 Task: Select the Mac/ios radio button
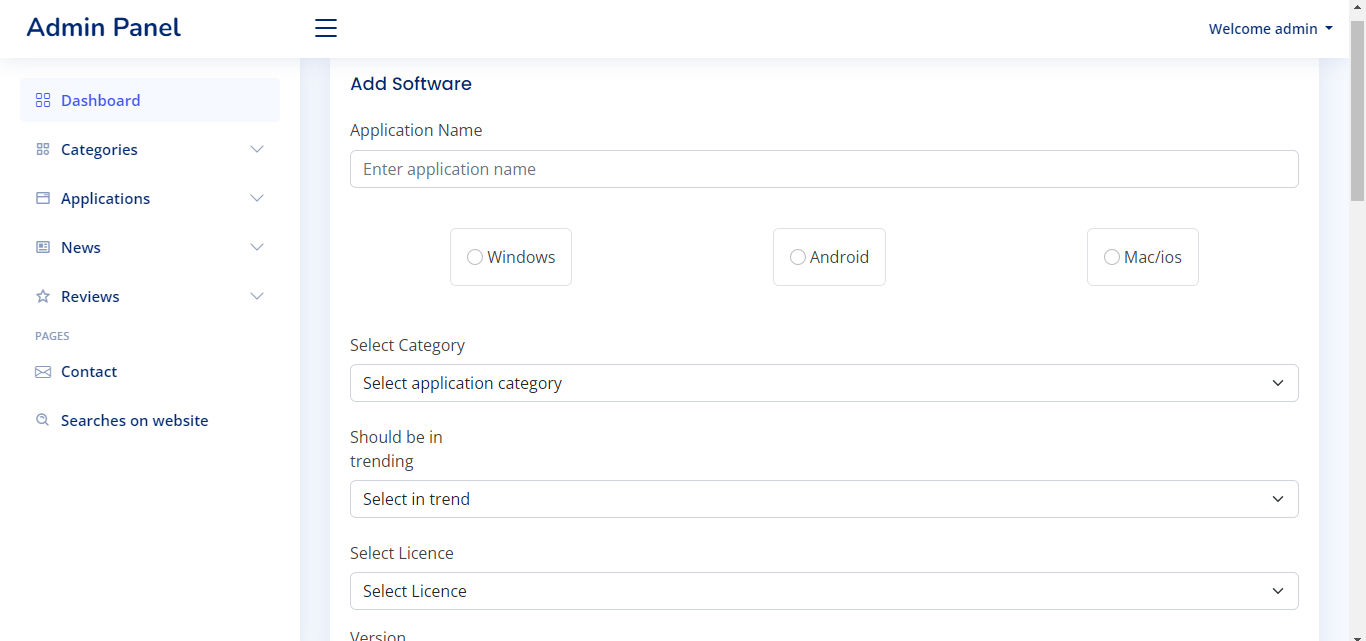tap(1112, 257)
